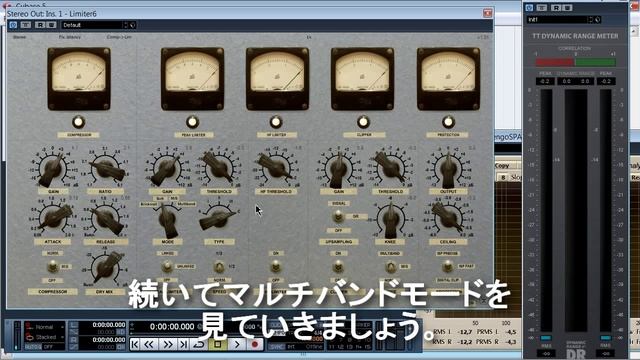
Task: Click the Play transport button
Action: click(x=237, y=344)
